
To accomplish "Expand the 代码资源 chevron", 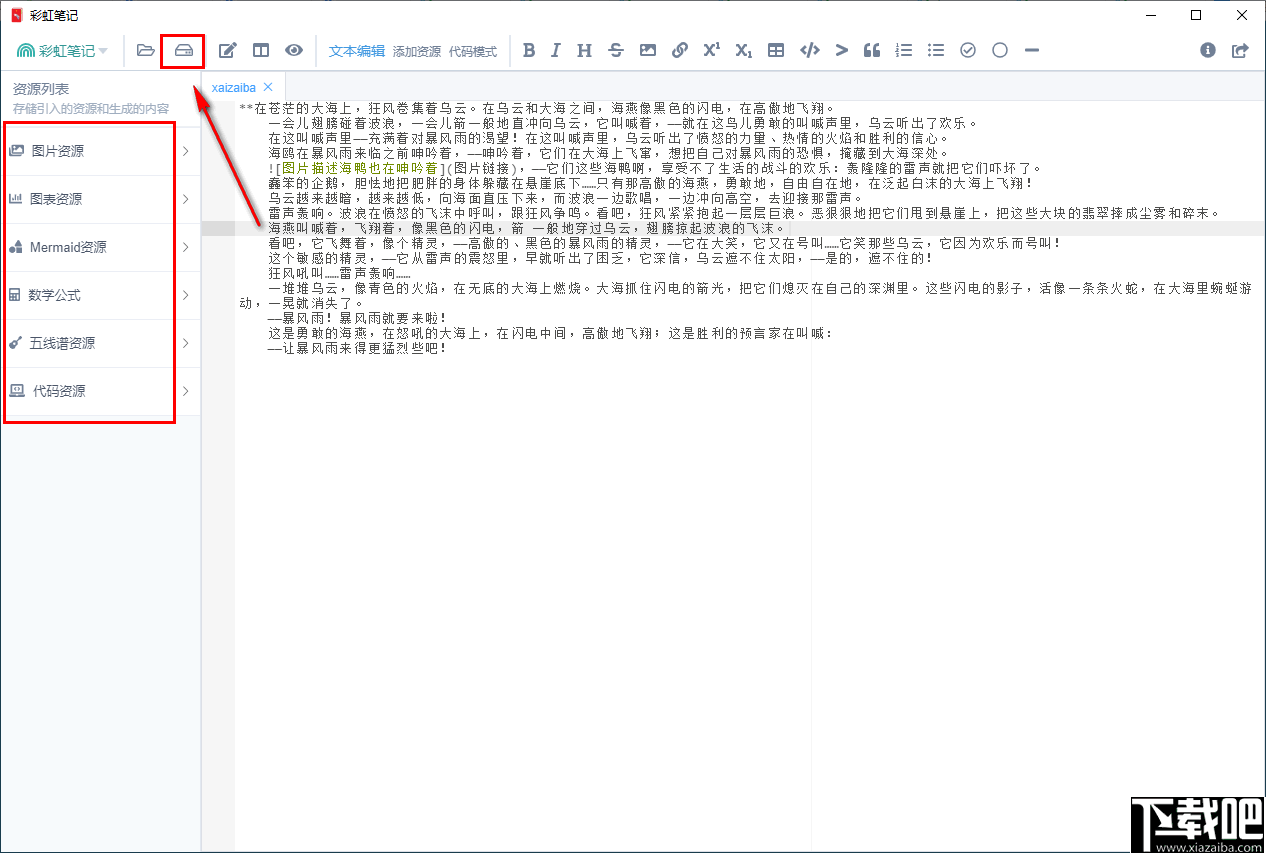I will click(x=185, y=392).
